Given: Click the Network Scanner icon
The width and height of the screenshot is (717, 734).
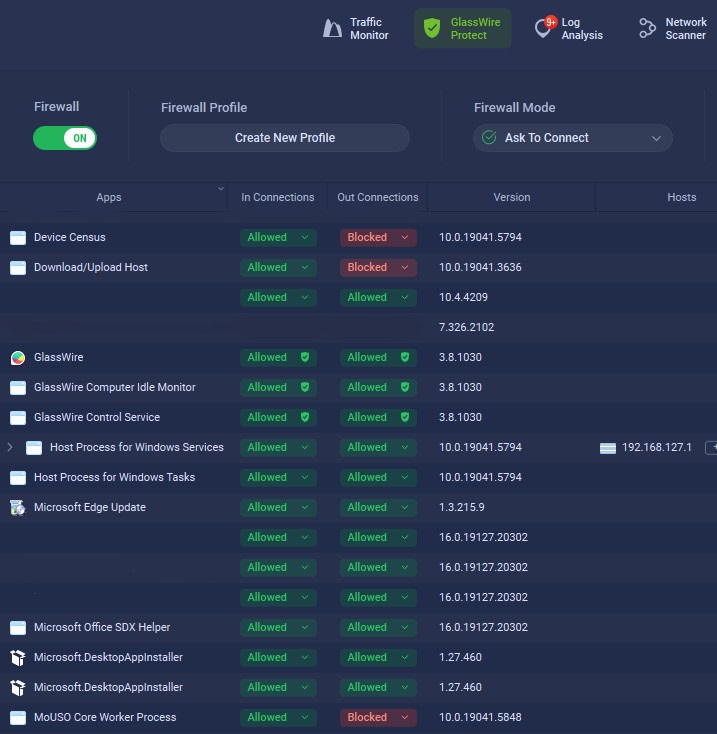Looking at the screenshot, I should coord(648,29).
